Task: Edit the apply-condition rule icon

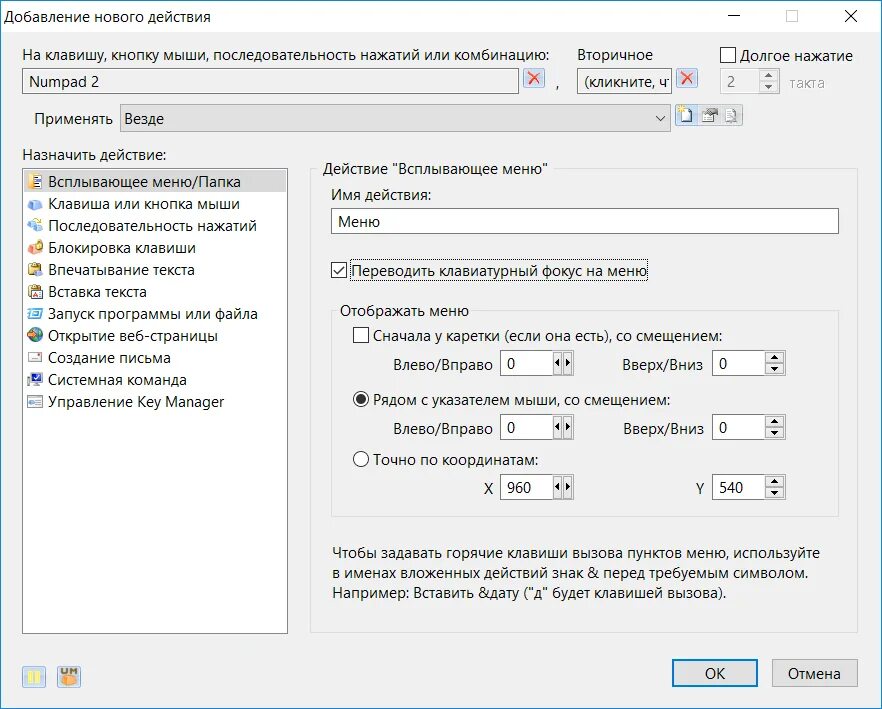Action: pyautogui.click(x=709, y=115)
